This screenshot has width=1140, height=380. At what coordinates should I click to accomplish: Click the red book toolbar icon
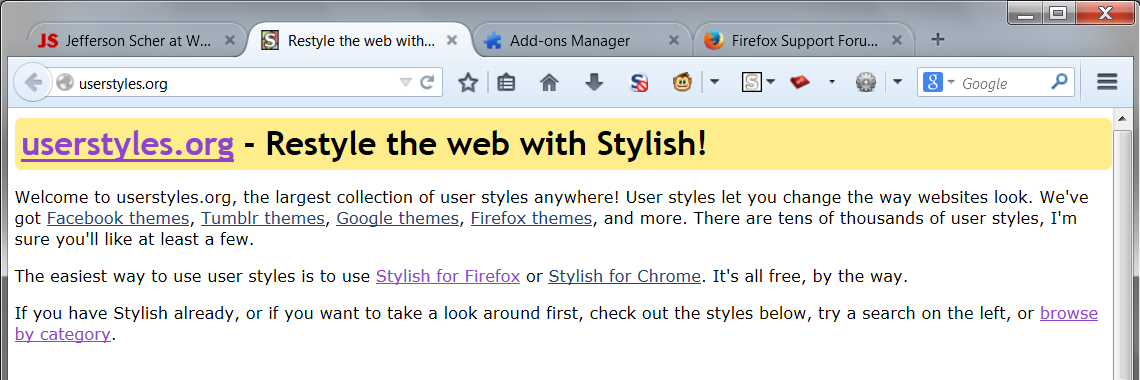pyautogui.click(x=800, y=83)
